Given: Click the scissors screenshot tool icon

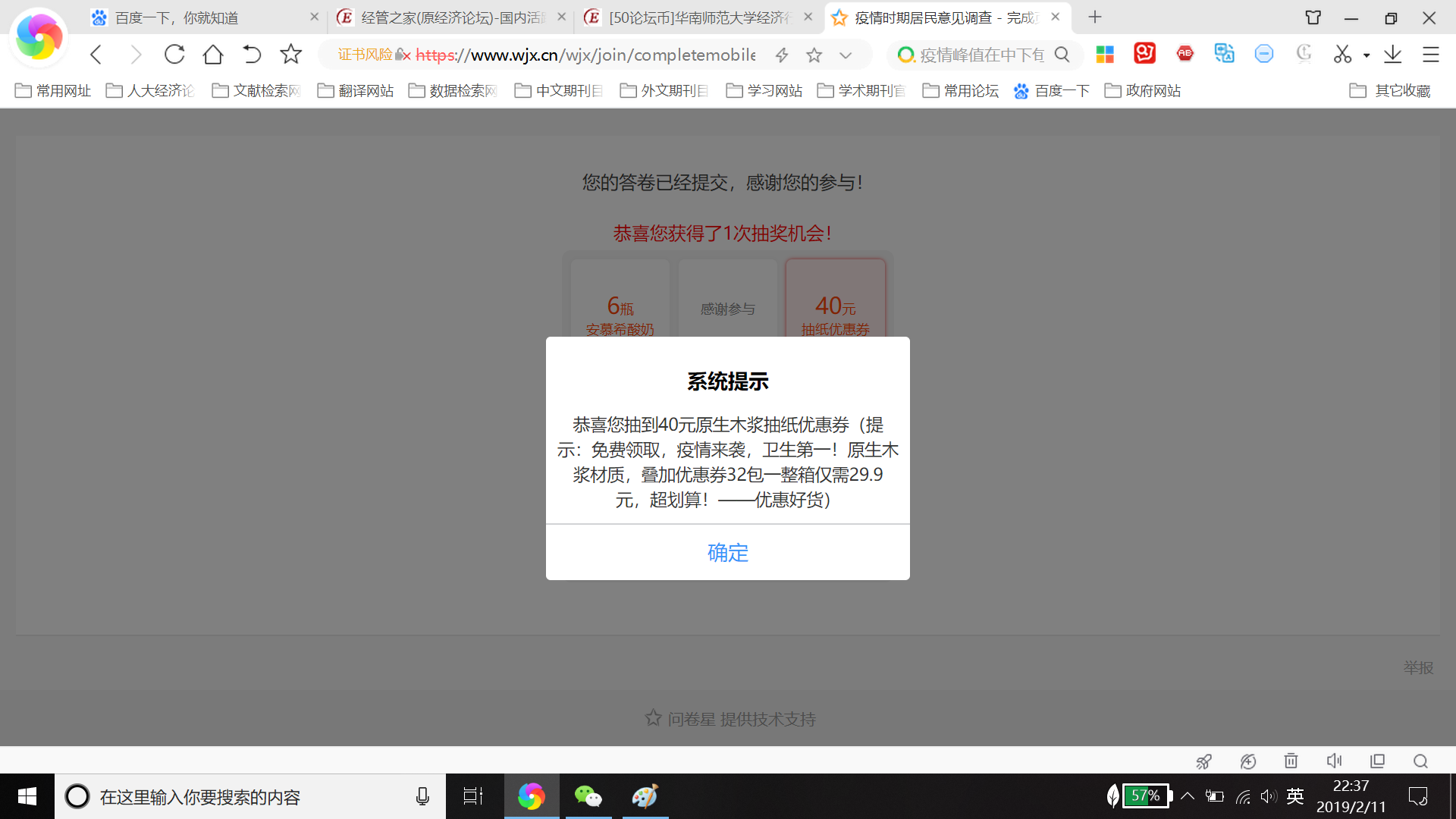Looking at the screenshot, I should tap(1342, 55).
